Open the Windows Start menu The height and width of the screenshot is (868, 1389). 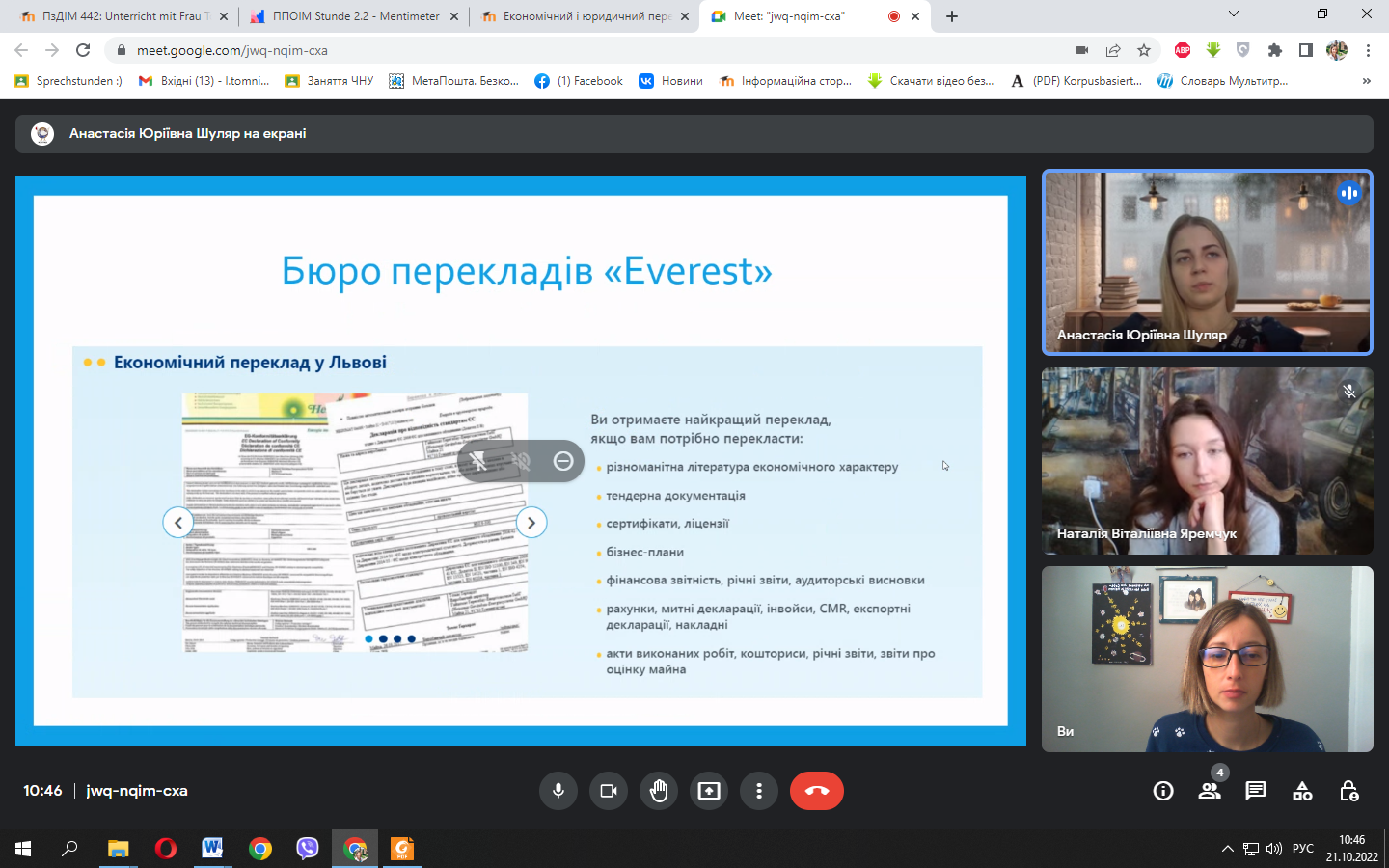(x=23, y=849)
